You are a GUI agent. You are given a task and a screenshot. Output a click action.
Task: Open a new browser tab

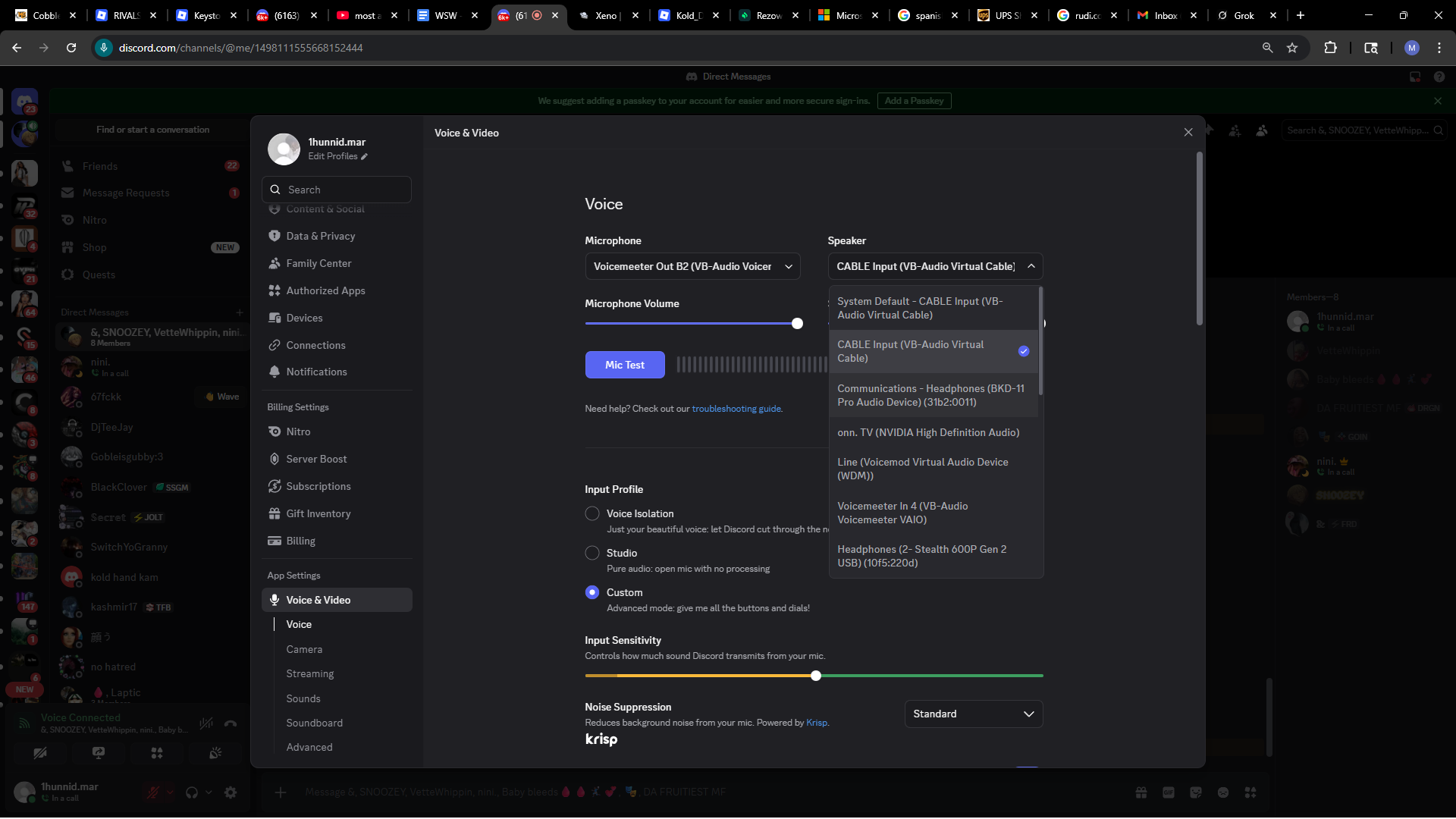[x=1301, y=15]
